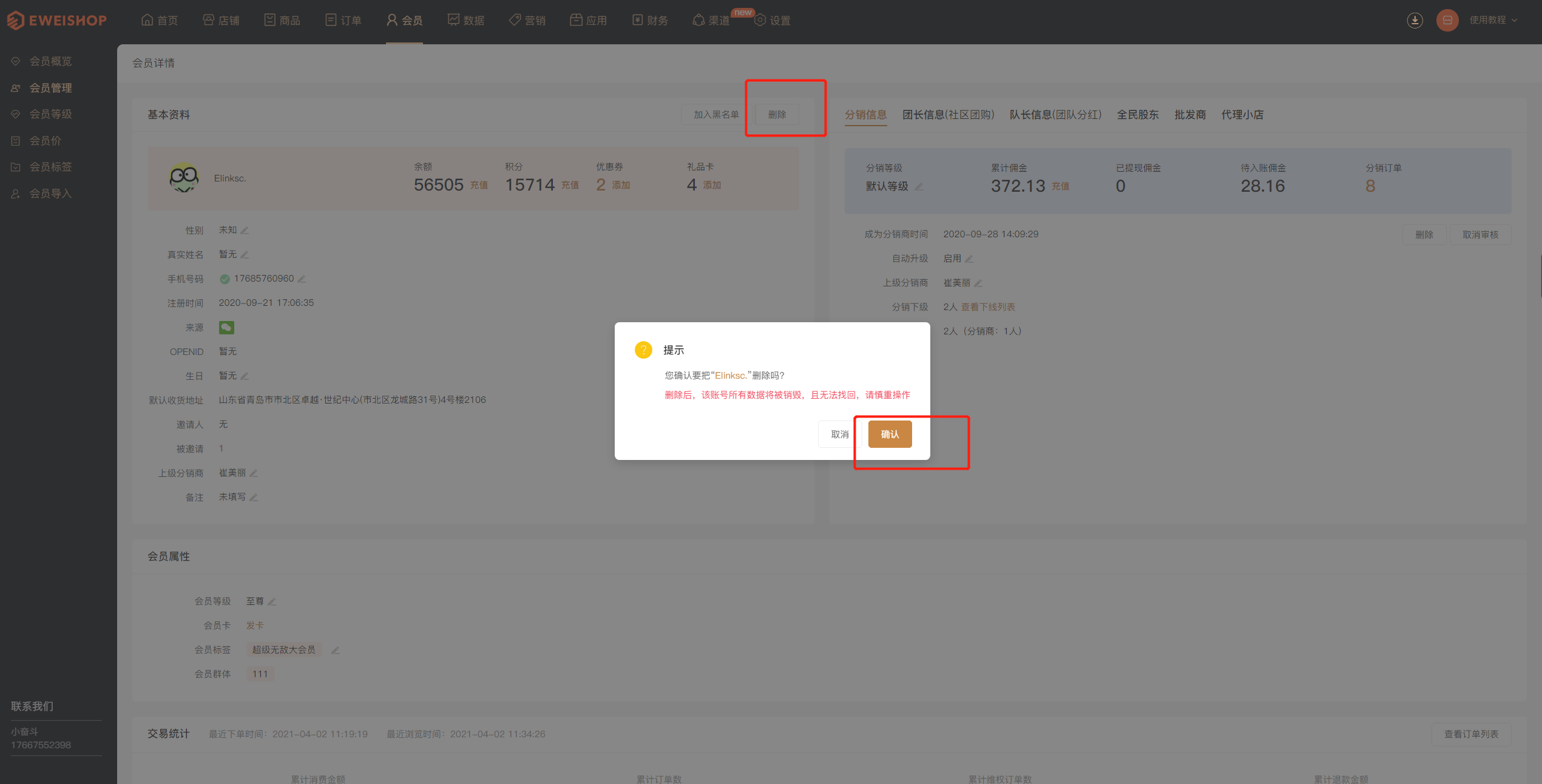Image resolution: width=1542 pixels, height=784 pixels.
Task: Open the 商品 products menu
Action: pos(282,20)
